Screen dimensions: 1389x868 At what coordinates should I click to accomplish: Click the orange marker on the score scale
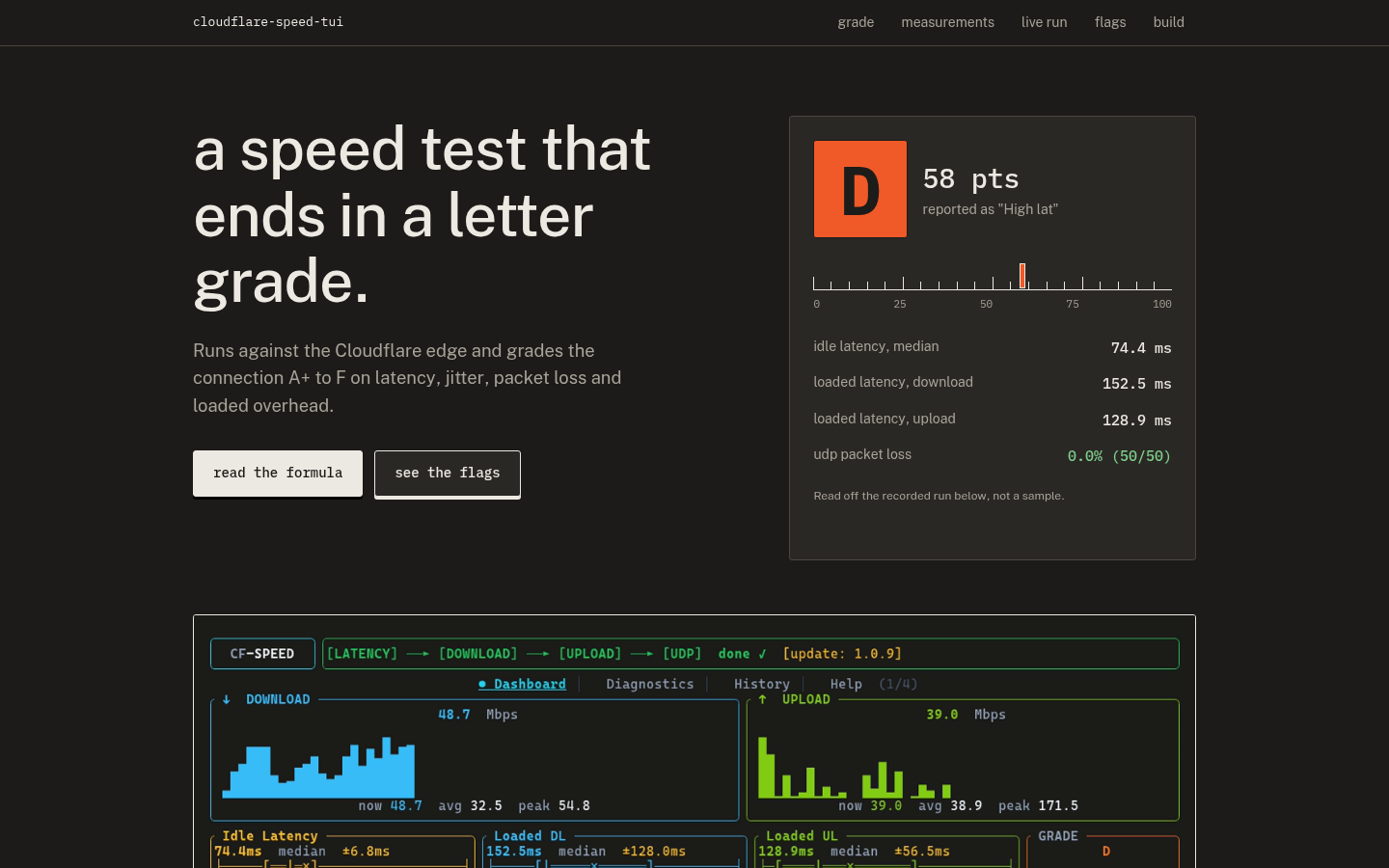(1022, 276)
